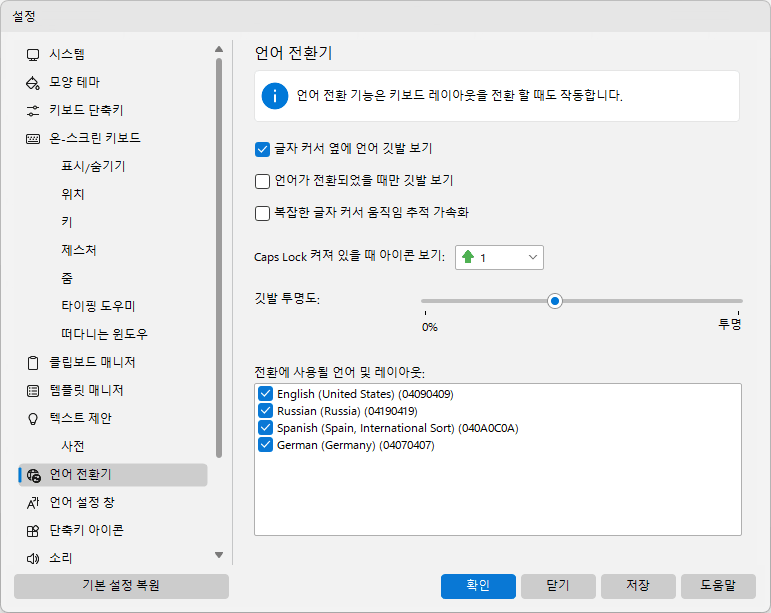771x613 pixels.
Task: Click sidebar scrollbar down arrow
Action: pyautogui.click(x=219, y=555)
